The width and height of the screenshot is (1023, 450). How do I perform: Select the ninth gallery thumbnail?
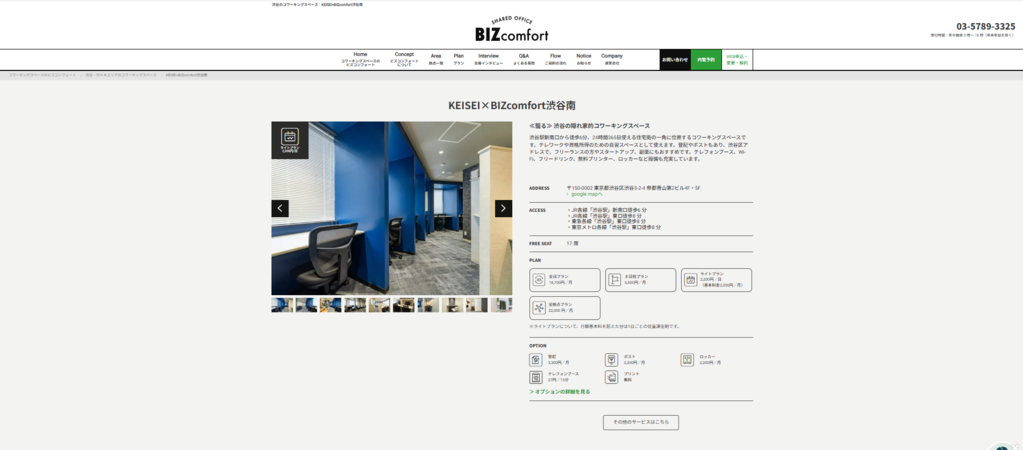coord(477,305)
